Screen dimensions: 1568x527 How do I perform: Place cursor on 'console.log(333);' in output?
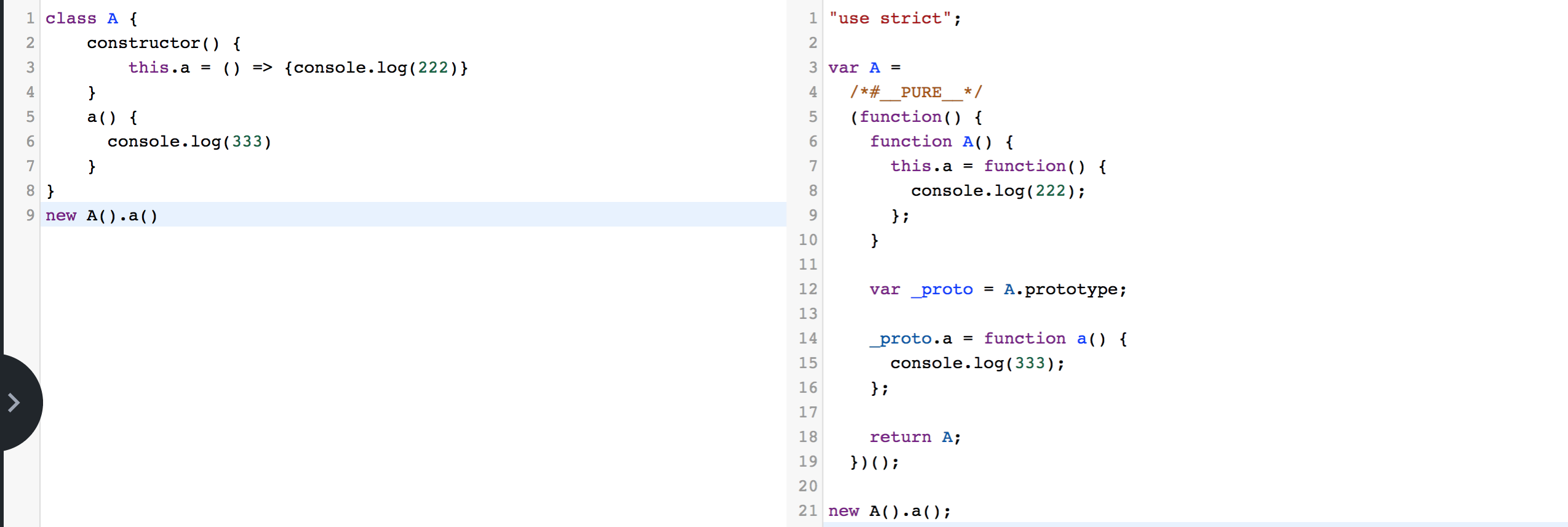pos(977,363)
